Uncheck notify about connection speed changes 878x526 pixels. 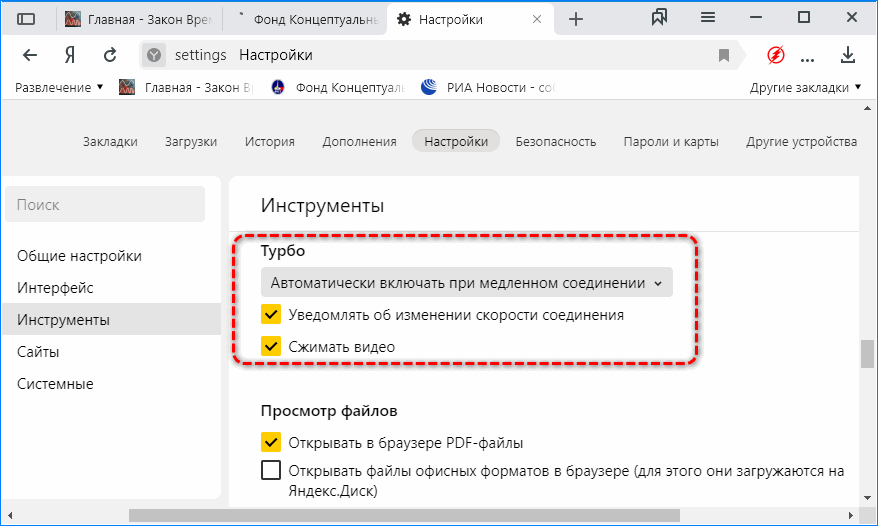(x=271, y=315)
